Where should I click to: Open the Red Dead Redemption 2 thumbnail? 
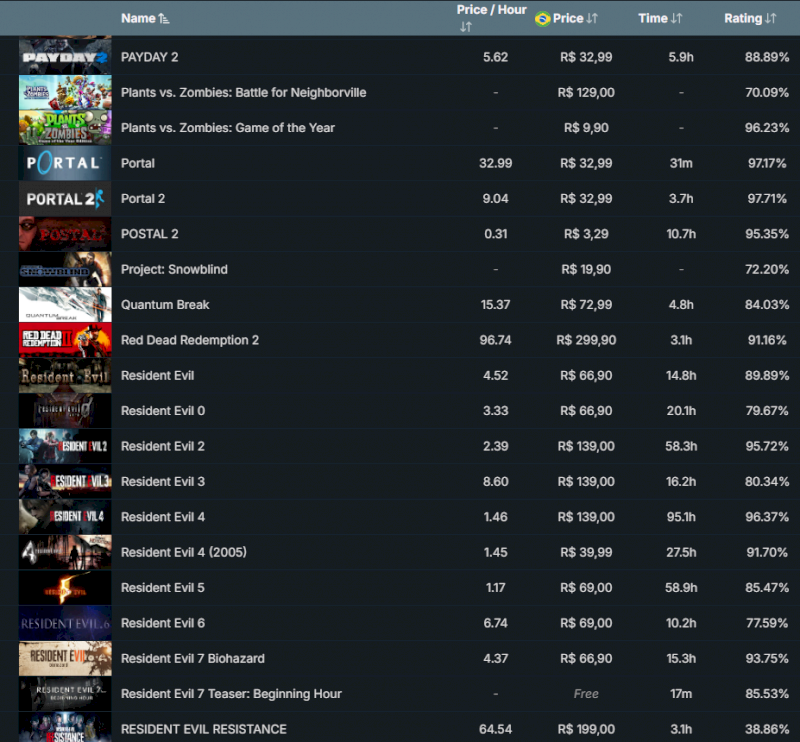click(65, 340)
